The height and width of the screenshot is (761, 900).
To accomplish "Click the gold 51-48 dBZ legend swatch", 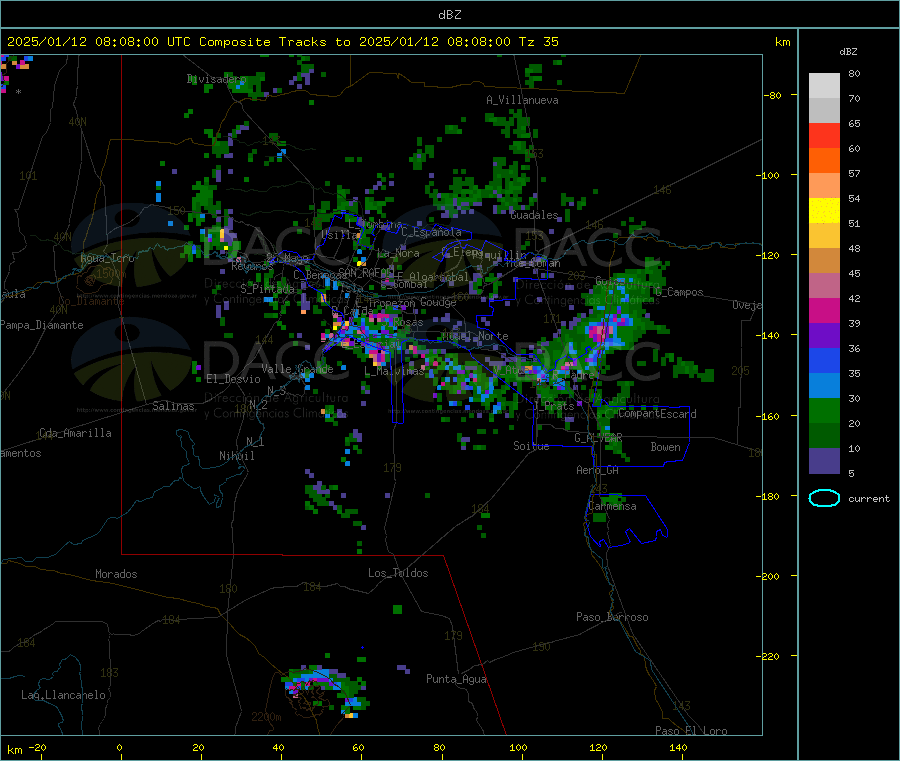I will (824, 236).
